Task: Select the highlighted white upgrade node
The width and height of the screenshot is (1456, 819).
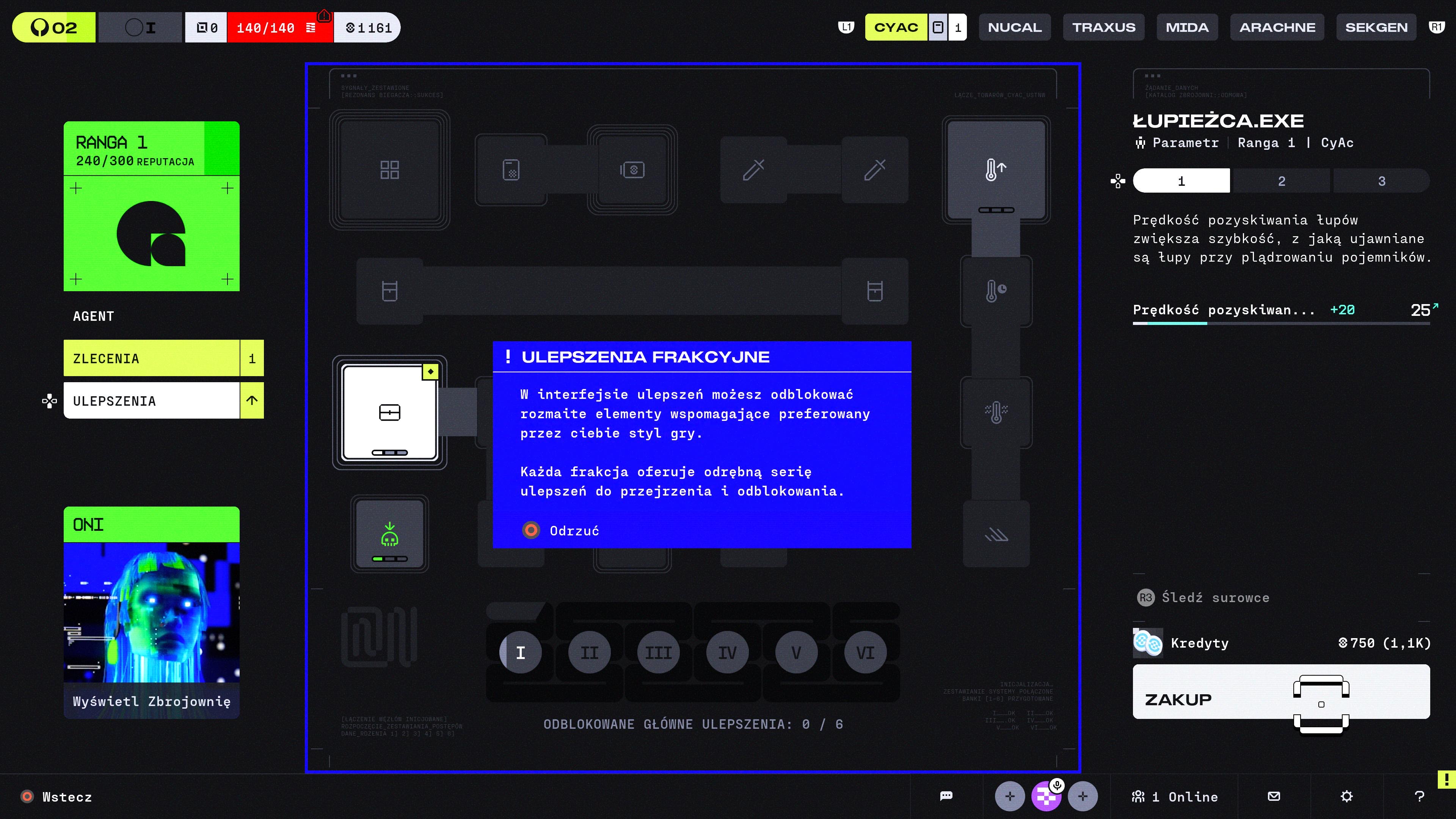Action: pos(389,413)
